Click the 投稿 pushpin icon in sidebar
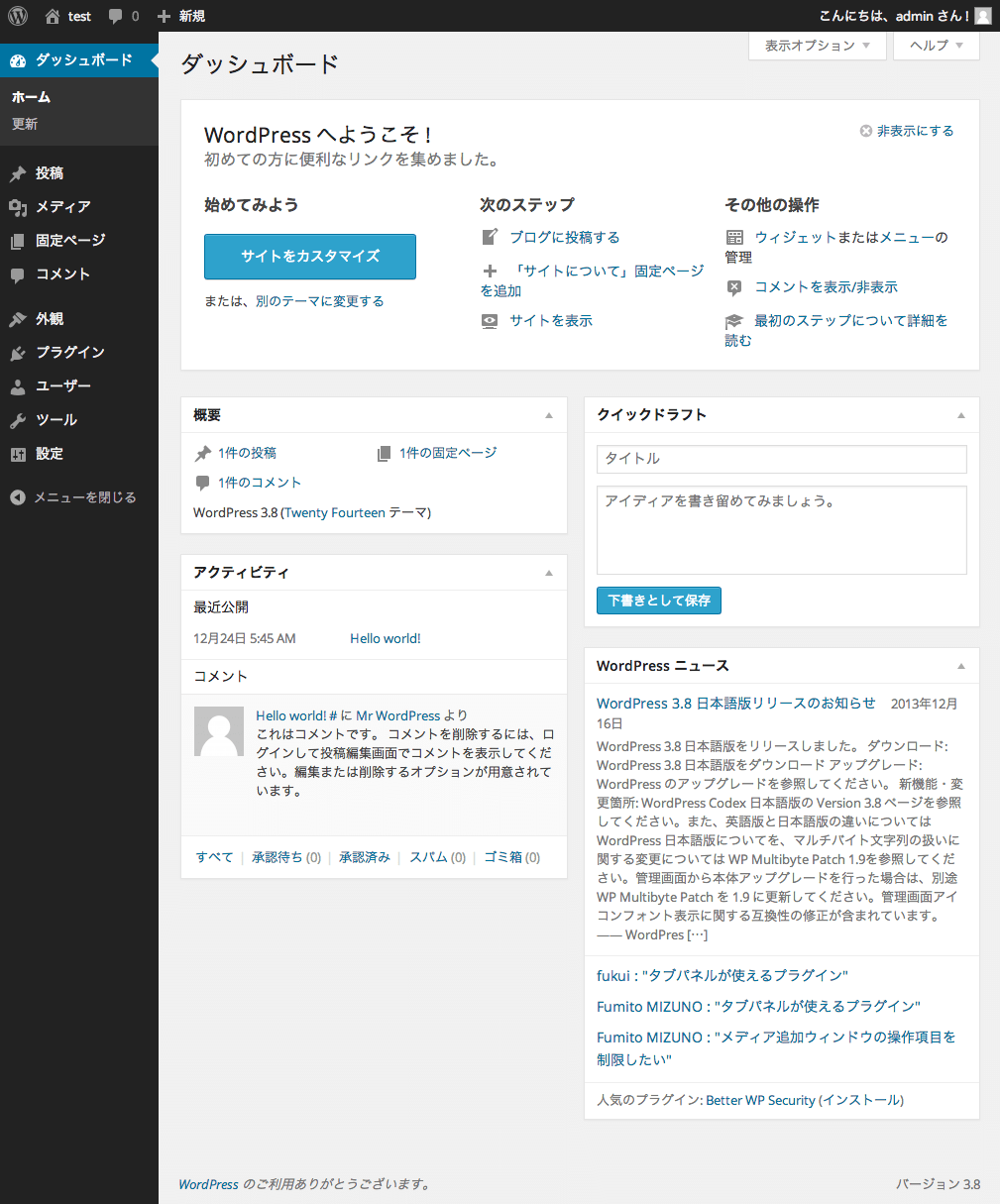This screenshot has height=1204, width=1000. tap(18, 173)
